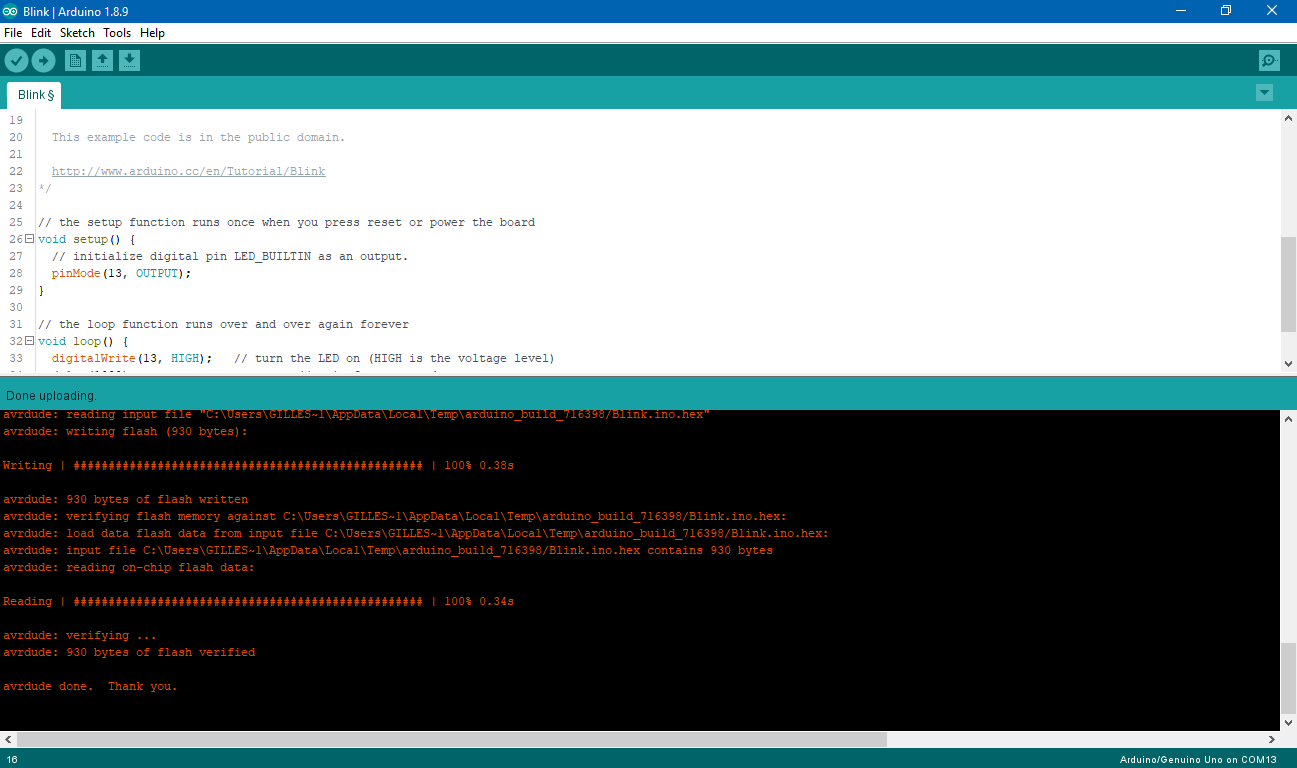This screenshot has height=768, width=1297.
Task: Click the 'Done uploading.' status message
Action: tap(51, 396)
